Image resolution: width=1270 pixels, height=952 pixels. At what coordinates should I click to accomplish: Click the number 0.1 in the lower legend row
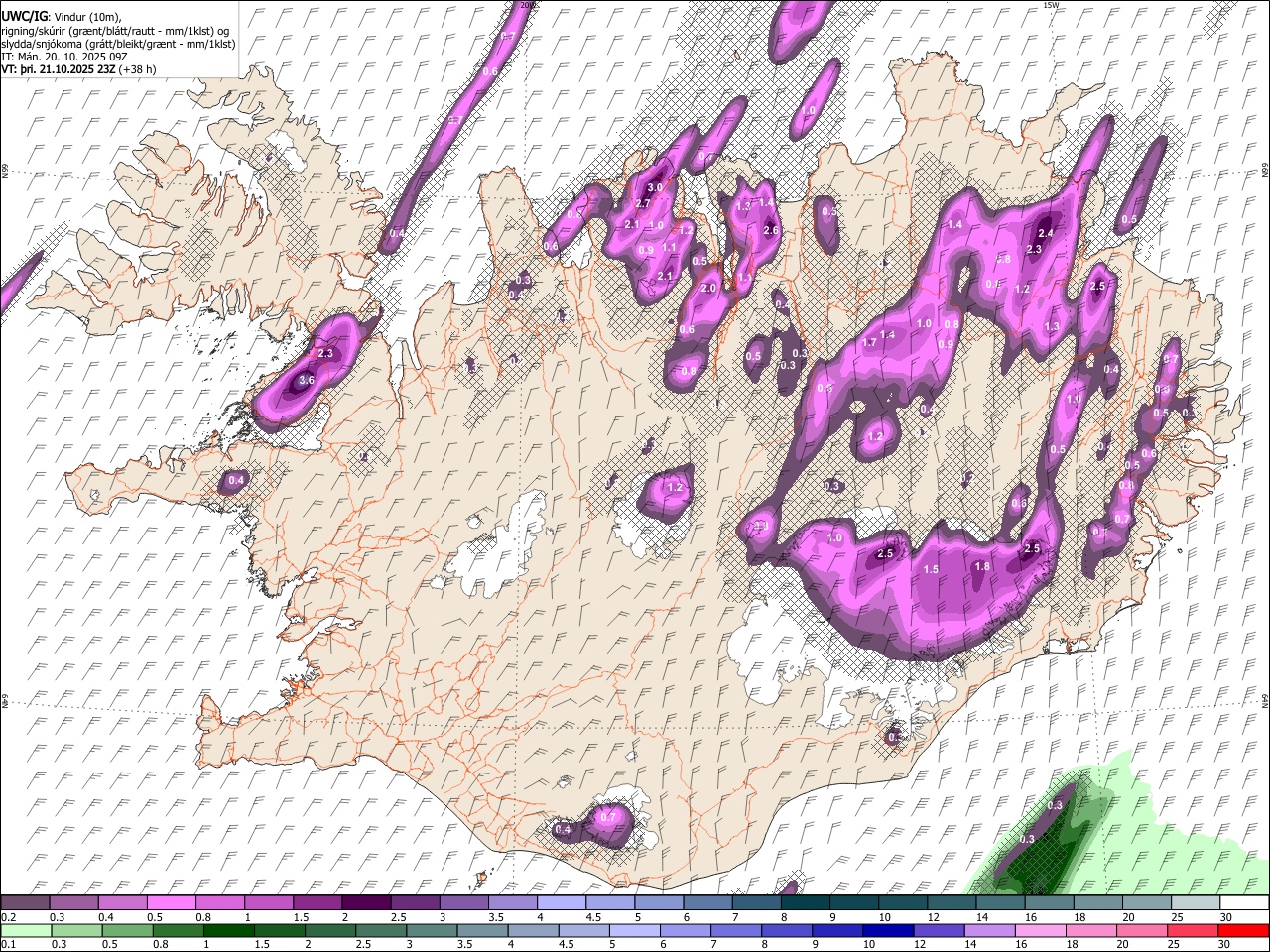[x=7, y=945]
